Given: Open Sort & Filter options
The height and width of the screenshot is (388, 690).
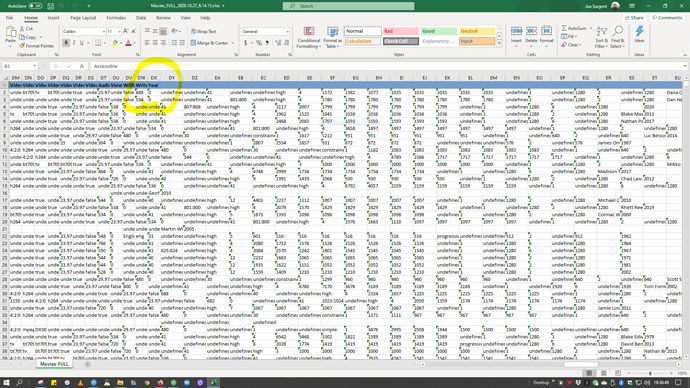Looking at the screenshot, I should [x=601, y=37].
